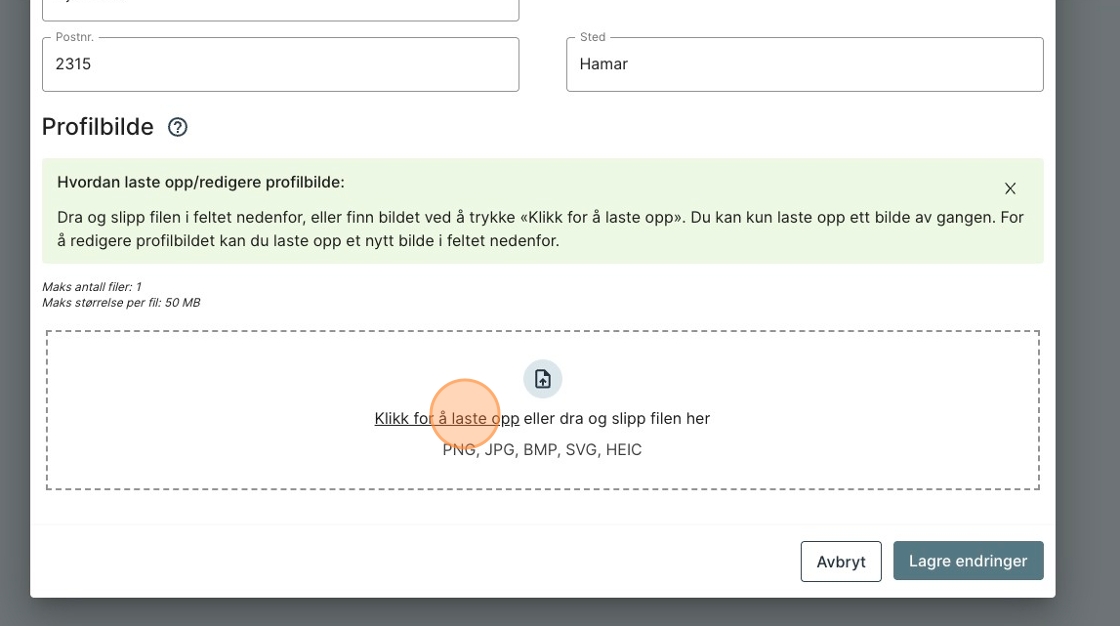The image size is (1120, 626).
Task: Click the "Hvordan laste opp/redigere profilbilde" banner title
Action: click(x=200, y=182)
